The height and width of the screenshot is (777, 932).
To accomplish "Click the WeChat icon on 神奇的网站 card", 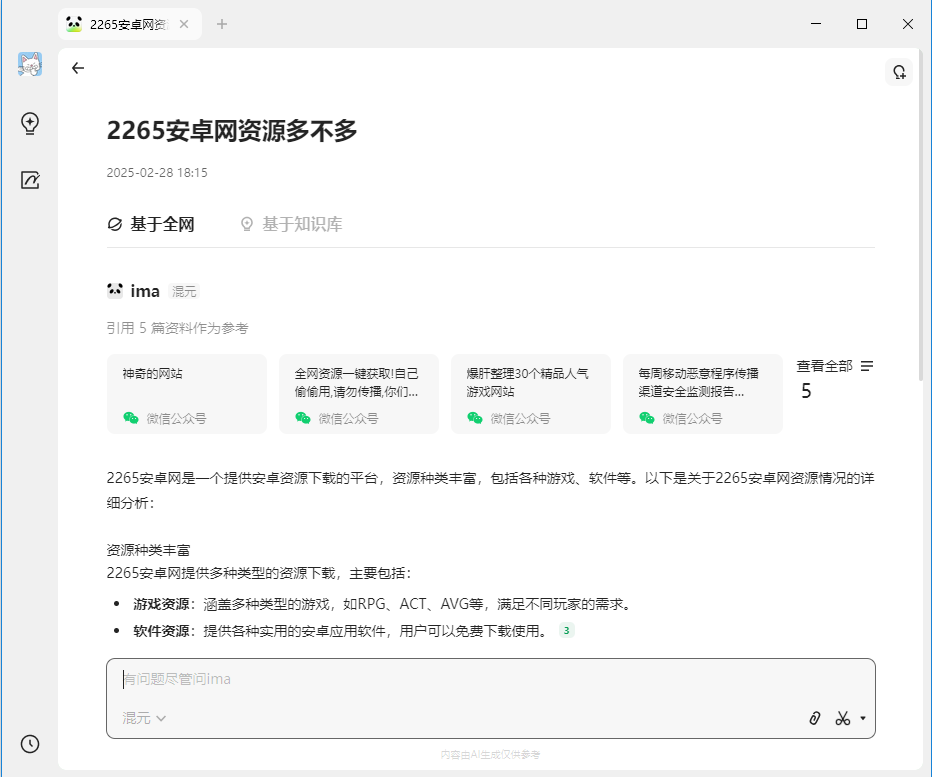I will [130, 419].
